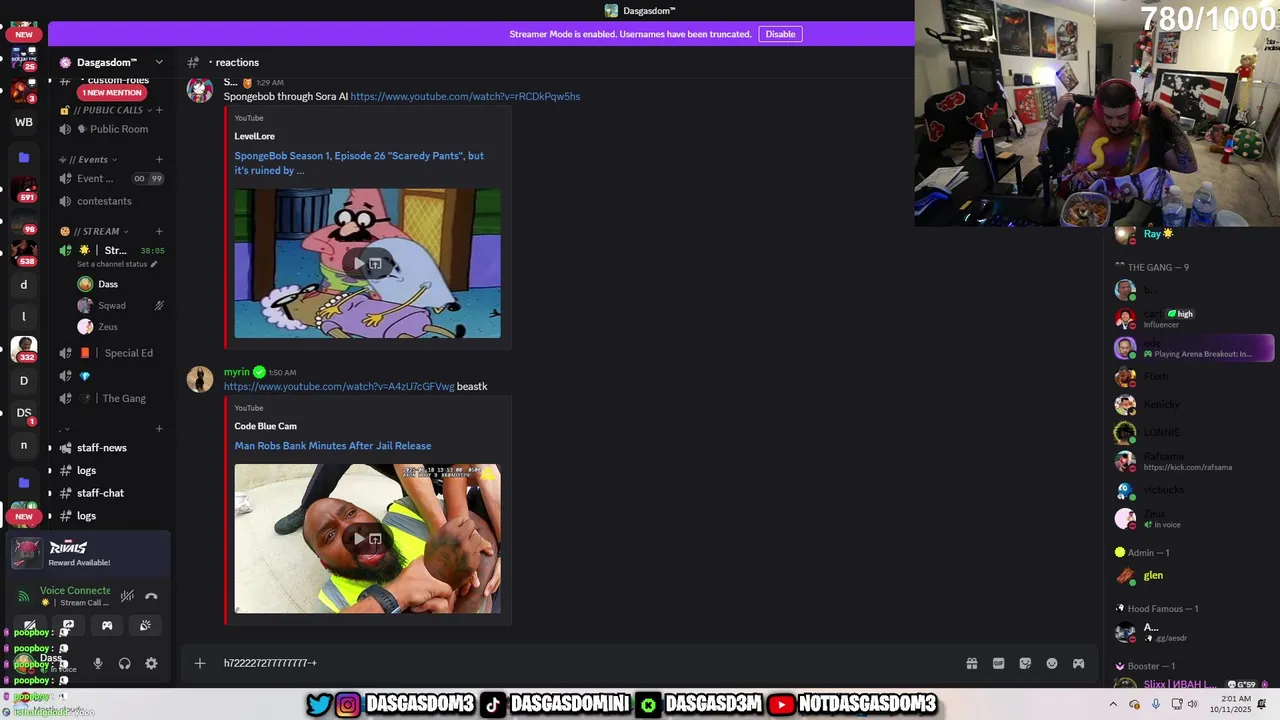Open the gift Nitro icon in message bar

[971, 663]
